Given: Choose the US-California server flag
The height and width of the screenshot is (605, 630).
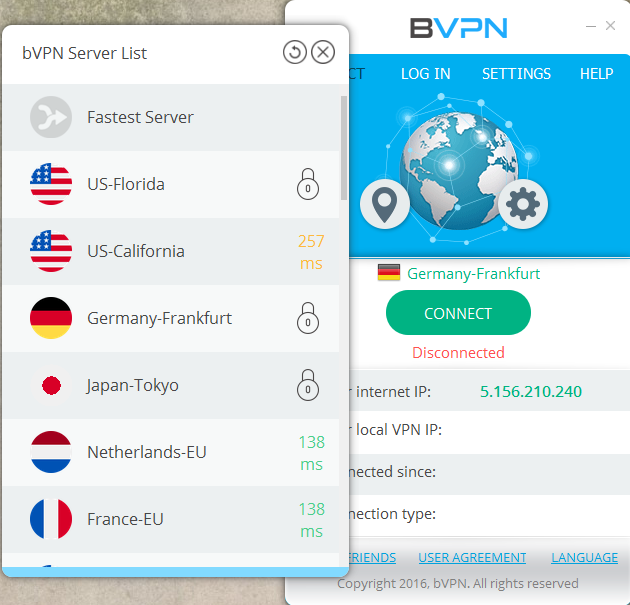Looking at the screenshot, I should 51,251.
